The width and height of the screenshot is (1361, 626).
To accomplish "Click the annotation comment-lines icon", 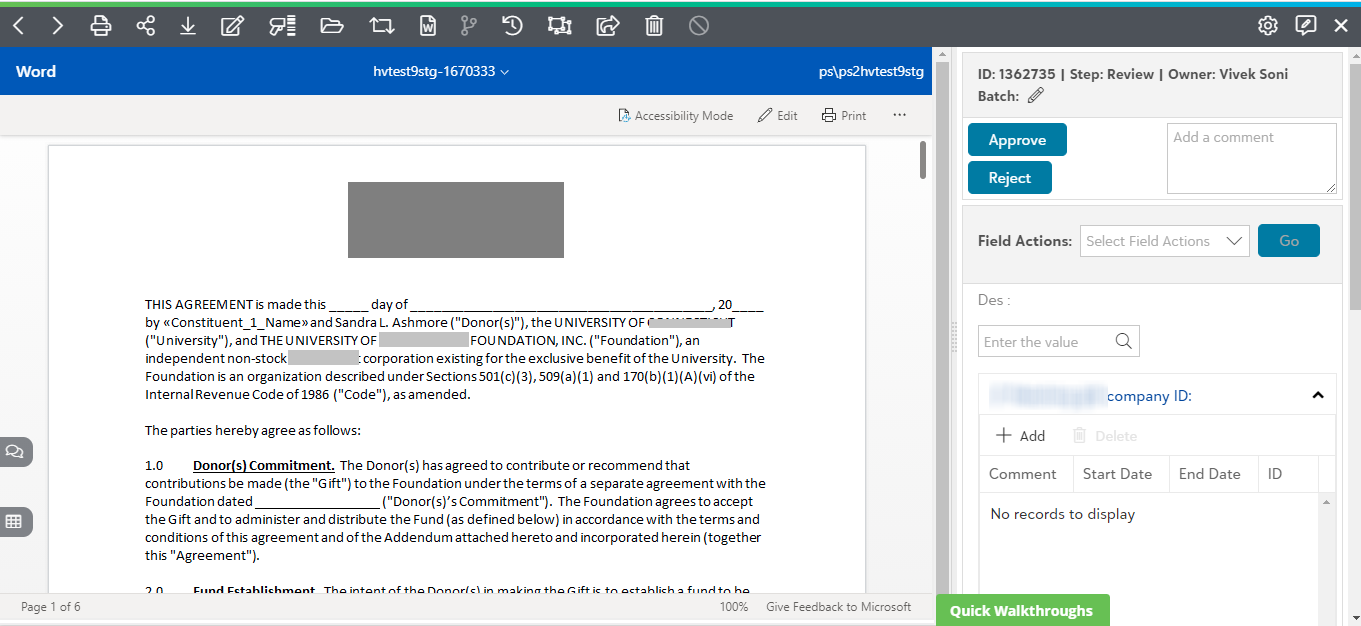I will [283, 26].
